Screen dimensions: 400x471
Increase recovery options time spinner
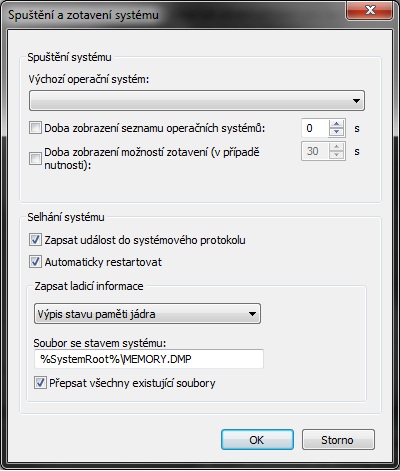336,147
